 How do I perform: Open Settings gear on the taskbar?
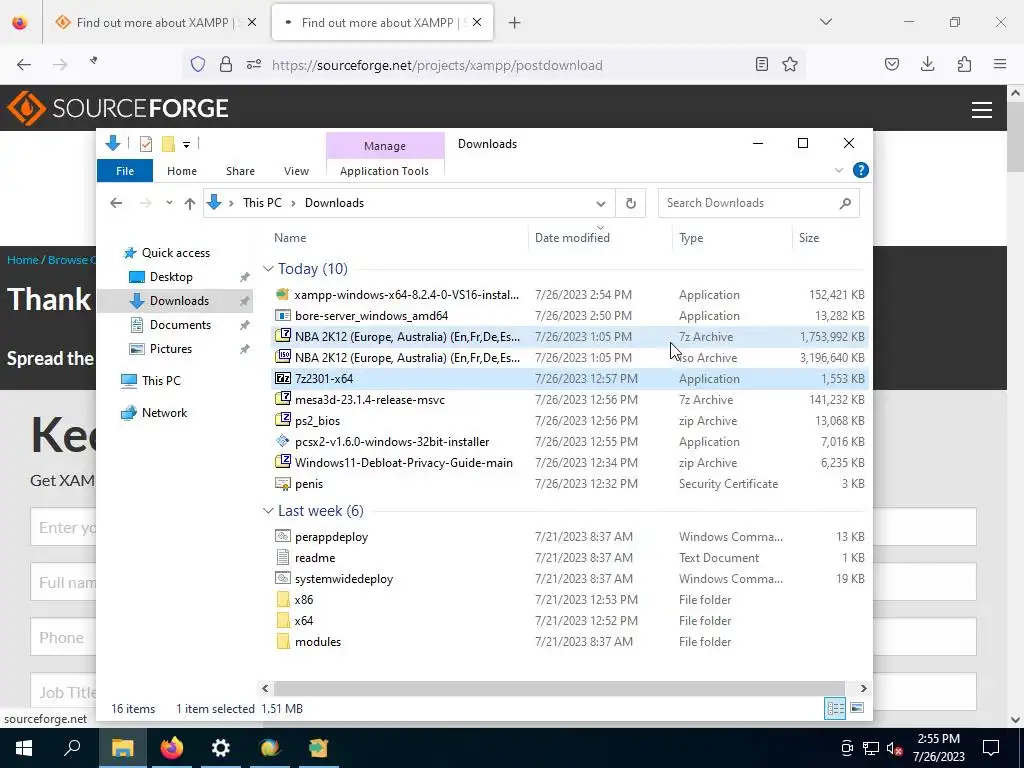click(x=221, y=748)
